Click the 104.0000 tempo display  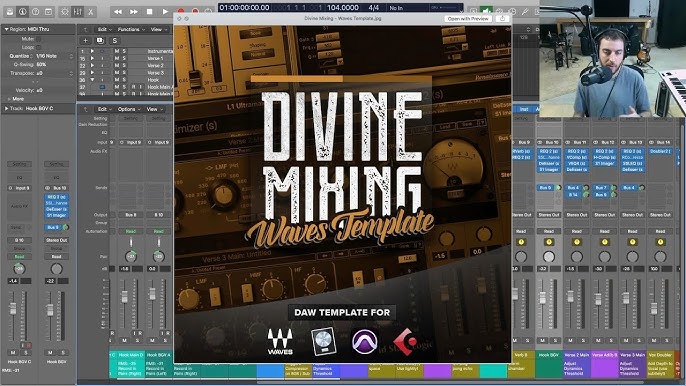coord(343,8)
